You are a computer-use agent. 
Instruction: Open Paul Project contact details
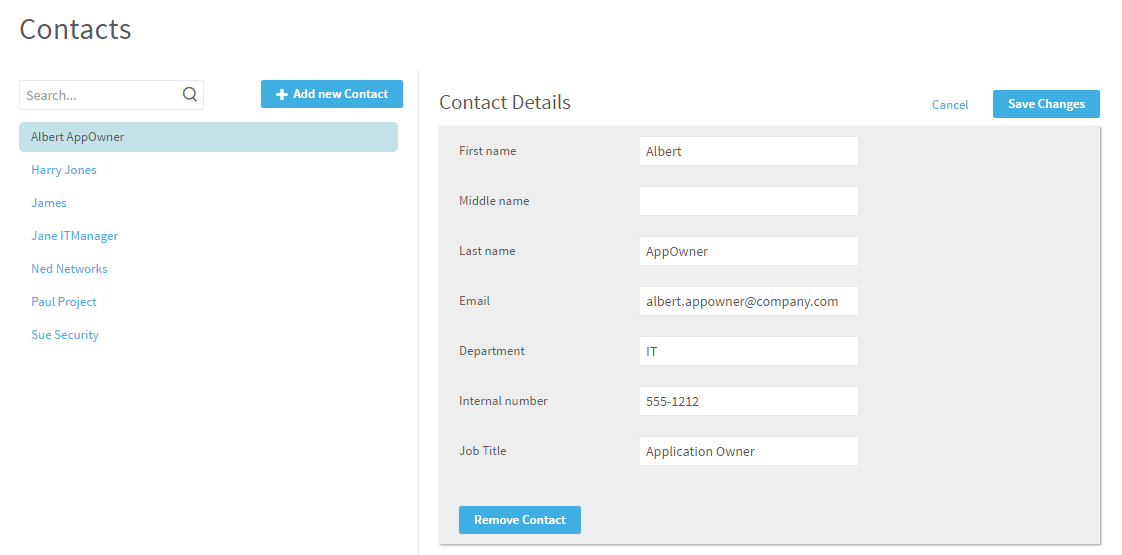pos(64,302)
